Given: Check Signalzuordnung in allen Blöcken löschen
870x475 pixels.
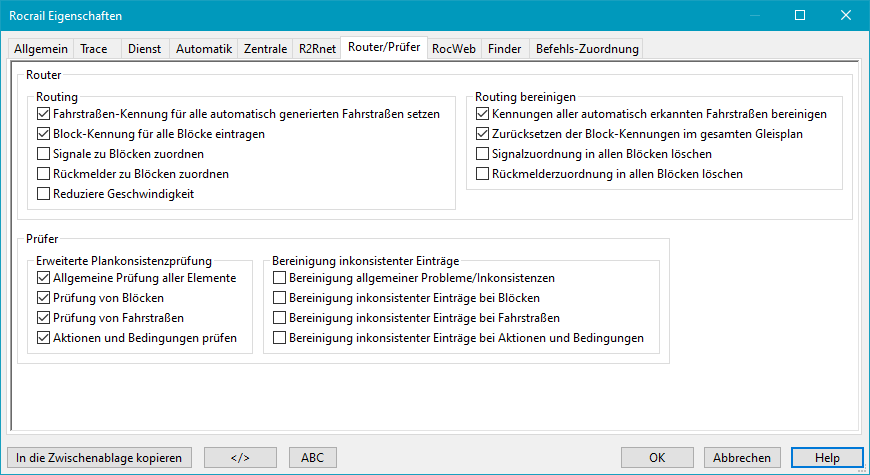Looking at the screenshot, I should pyautogui.click(x=483, y=154).
